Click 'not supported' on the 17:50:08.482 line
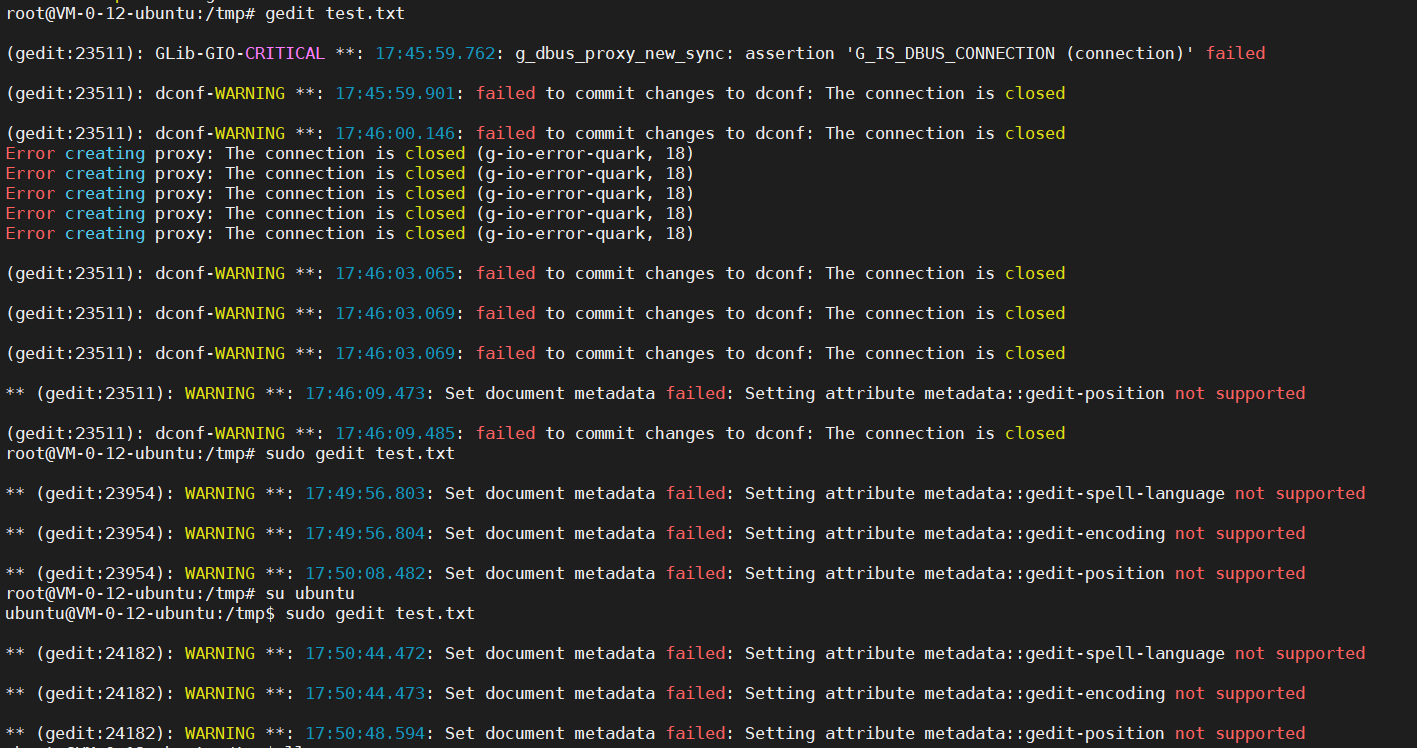This screenshot has height=748, width=1417. tap(1240, 573)
